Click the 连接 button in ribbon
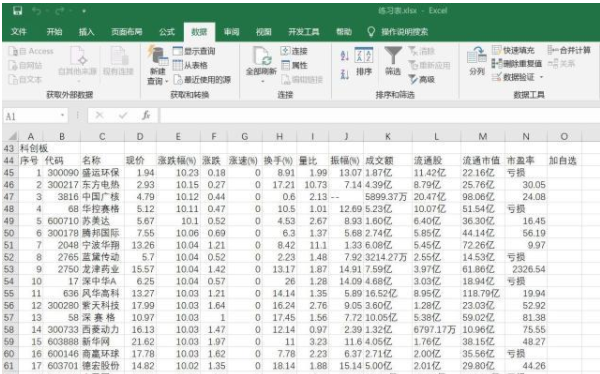 pyautogui.click(x=294, y=51)
